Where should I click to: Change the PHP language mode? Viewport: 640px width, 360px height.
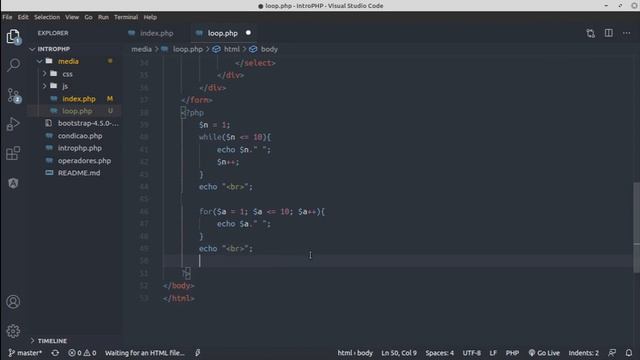click(x=512, y=353)
